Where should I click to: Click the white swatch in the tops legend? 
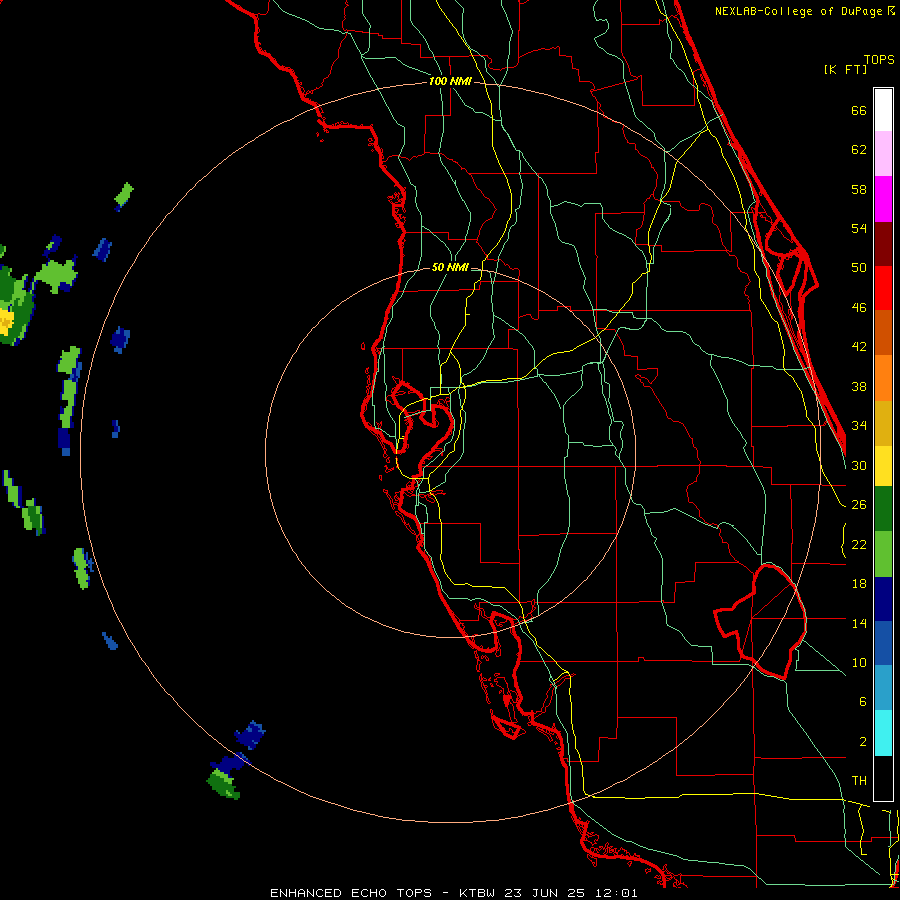[883, 110]
